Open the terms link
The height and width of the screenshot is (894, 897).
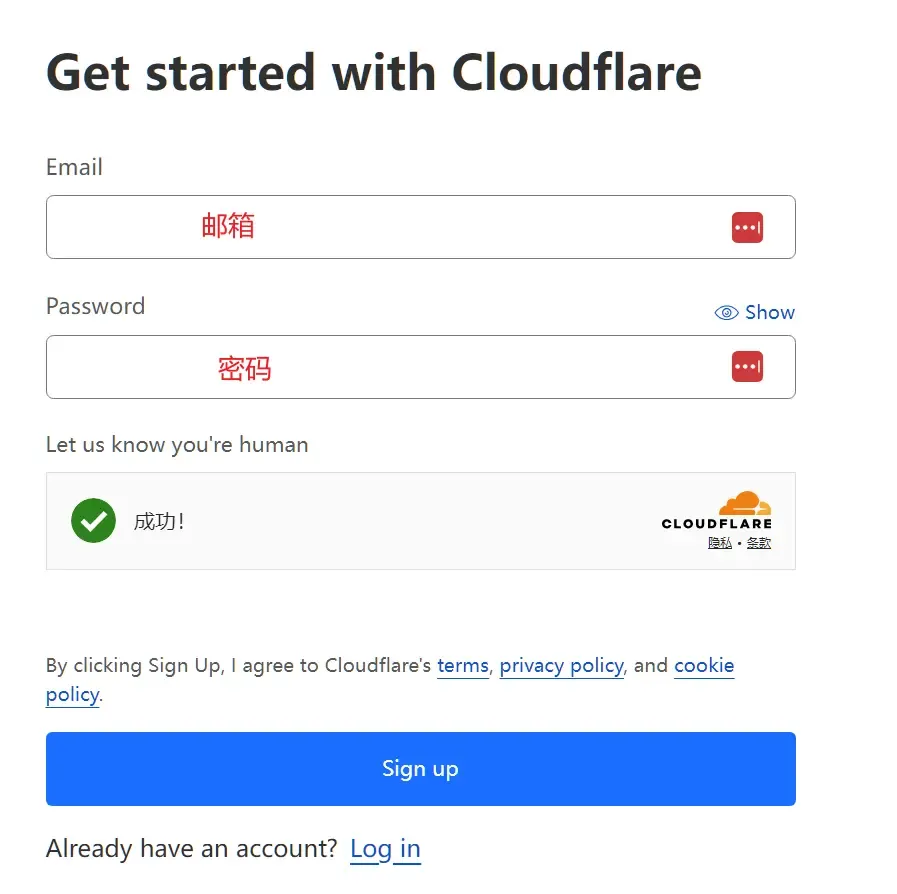pos(462,665)
